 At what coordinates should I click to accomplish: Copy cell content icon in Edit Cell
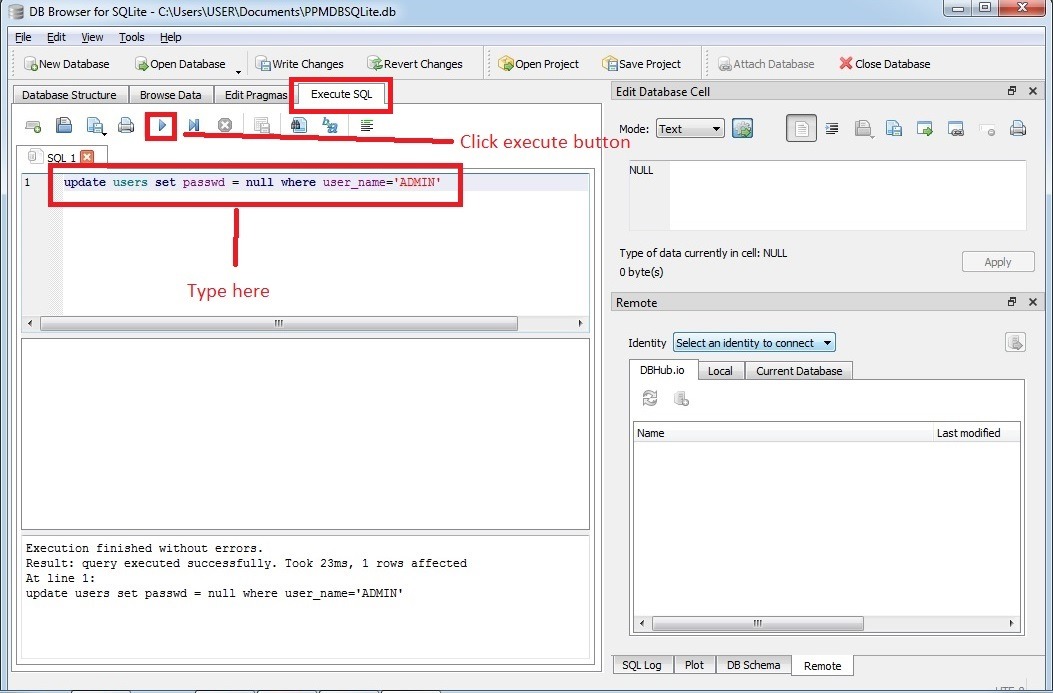(894, 129)
